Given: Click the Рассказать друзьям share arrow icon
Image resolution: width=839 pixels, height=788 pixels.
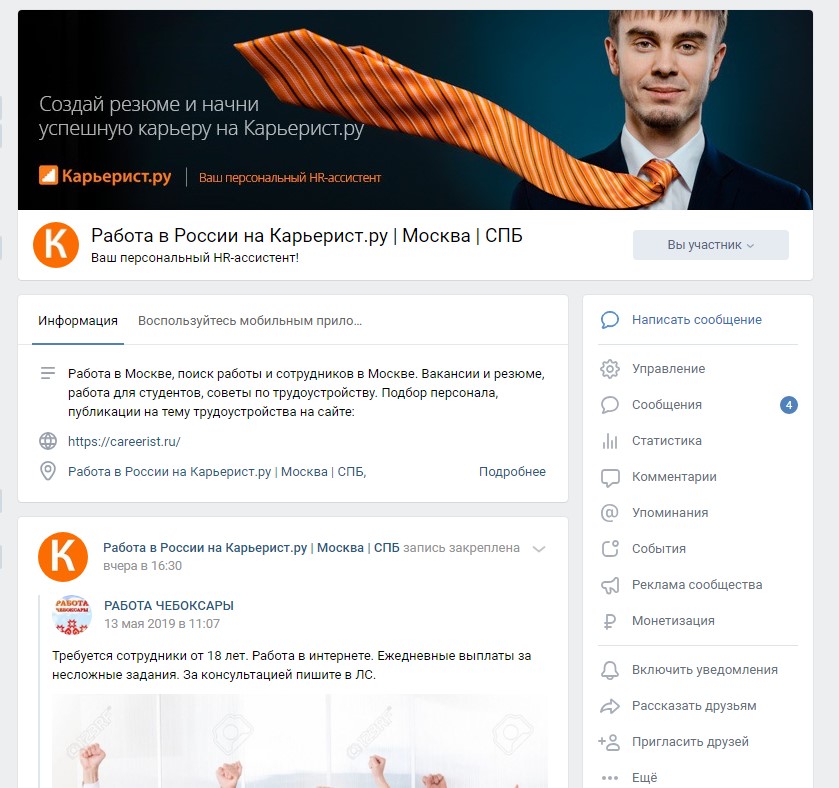Looking at the screenshot, I should coord(610,706).
